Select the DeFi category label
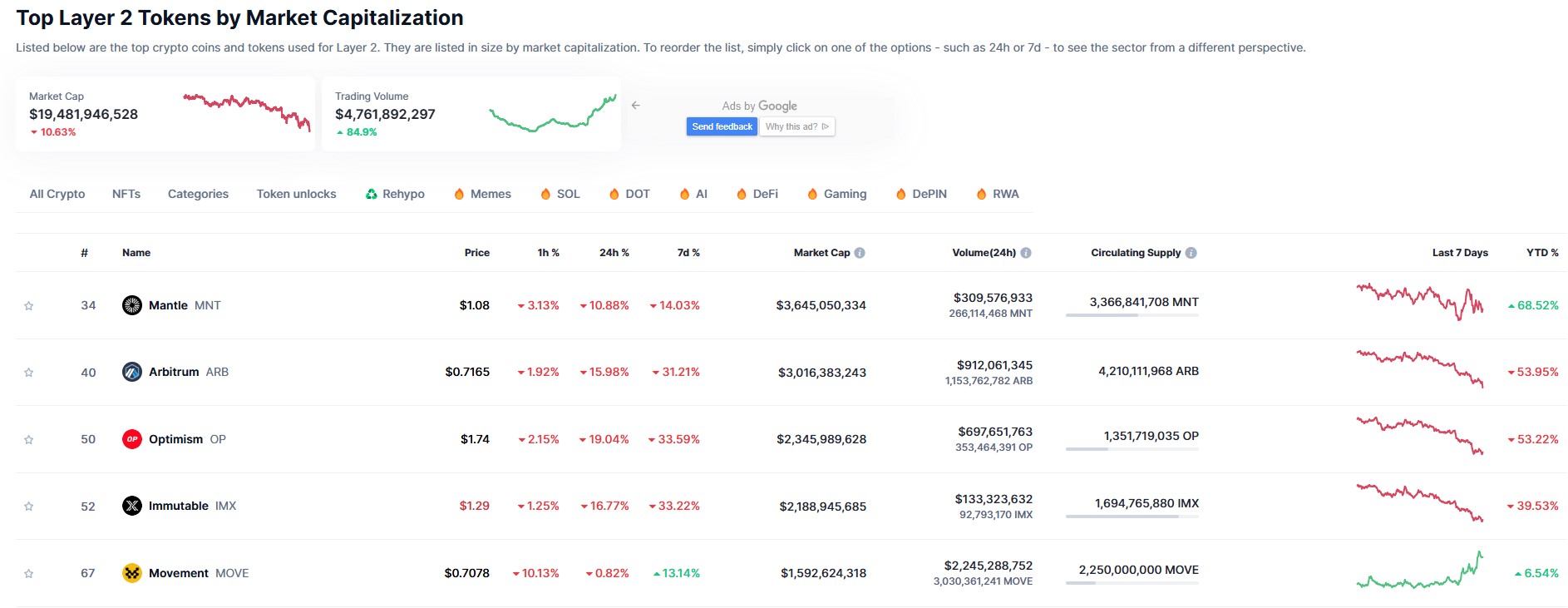The height and width of the screenshot is (608, 1568). (x=766, y=194)
